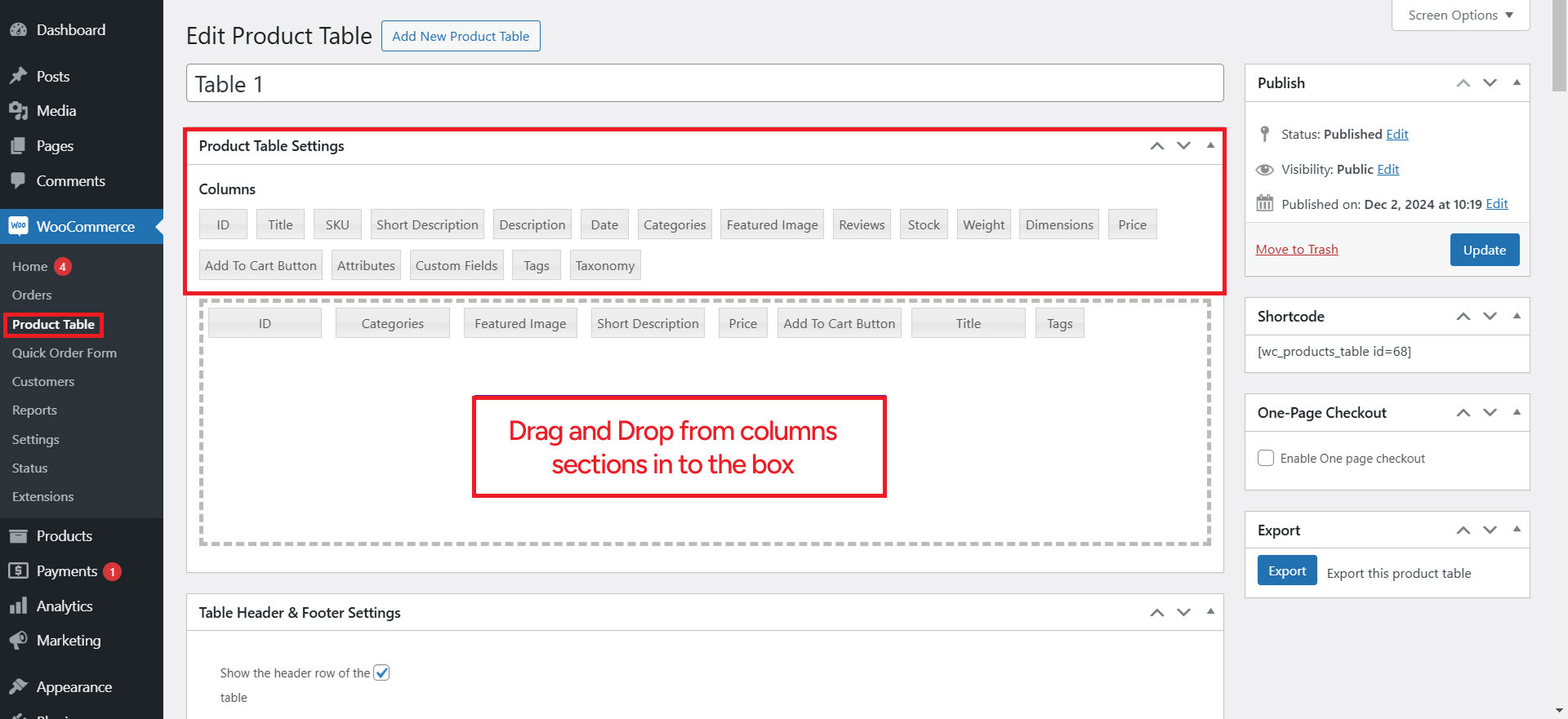This screenshot has height=719, width=1568.
Task: Click the Update button
Action: 1484,250
